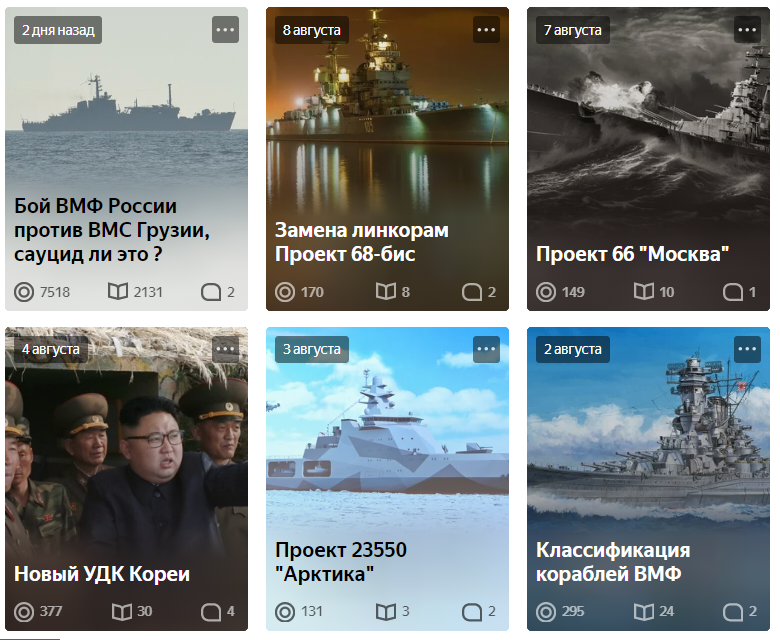780x640 pixels.
Task: Open article Бой ВМФ России против ВМС Грузии
Action: [112, 230]
